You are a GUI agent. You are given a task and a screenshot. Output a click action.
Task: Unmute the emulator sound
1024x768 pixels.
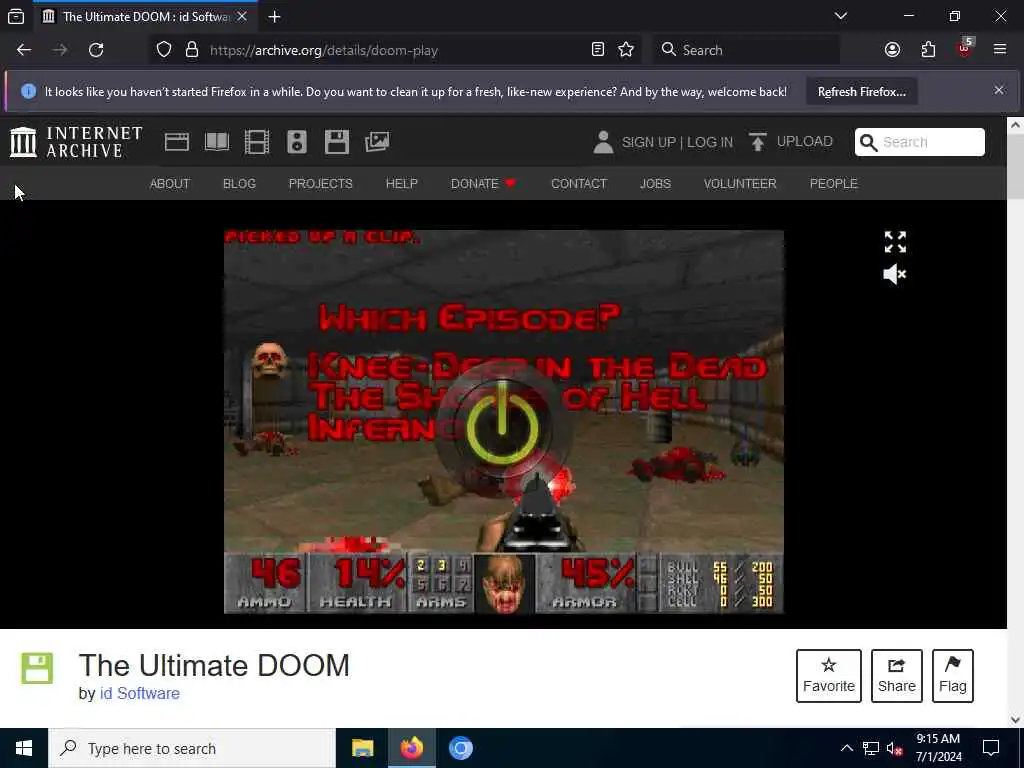(895, 274)
